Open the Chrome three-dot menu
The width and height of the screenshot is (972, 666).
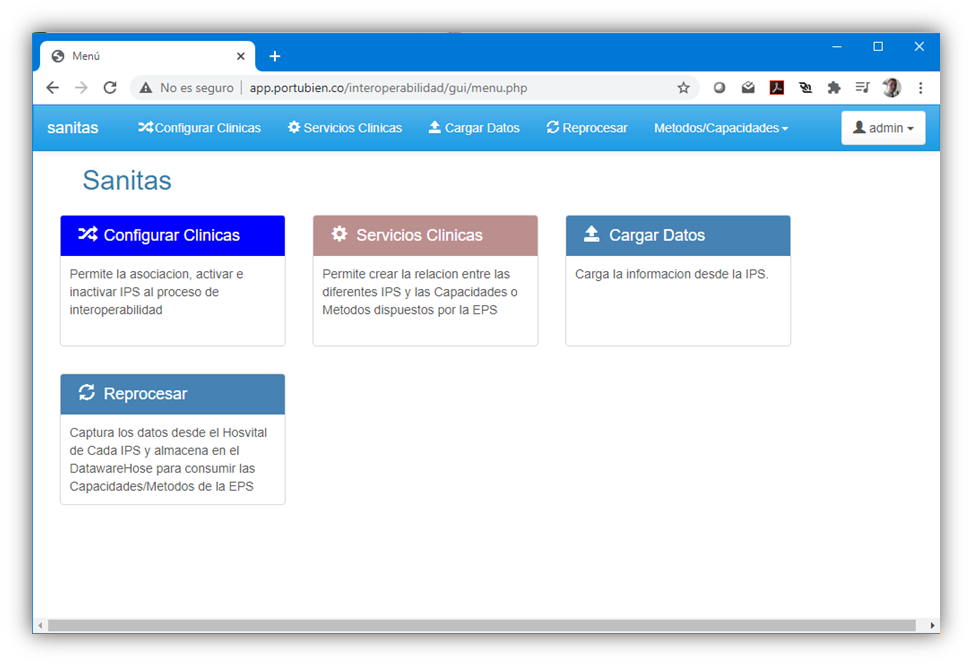pos(920,88)
